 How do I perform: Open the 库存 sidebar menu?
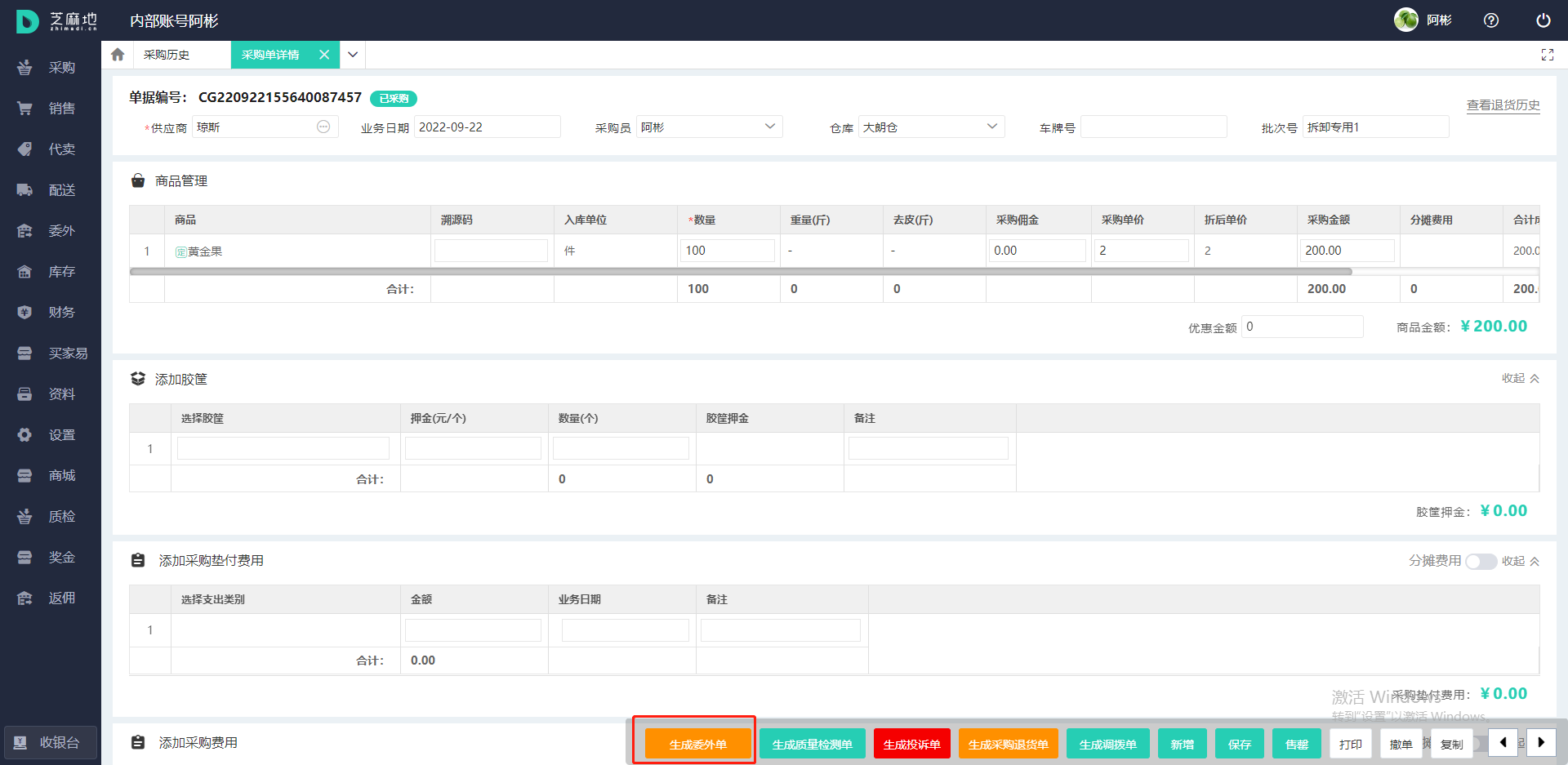[x=51, y=272]
